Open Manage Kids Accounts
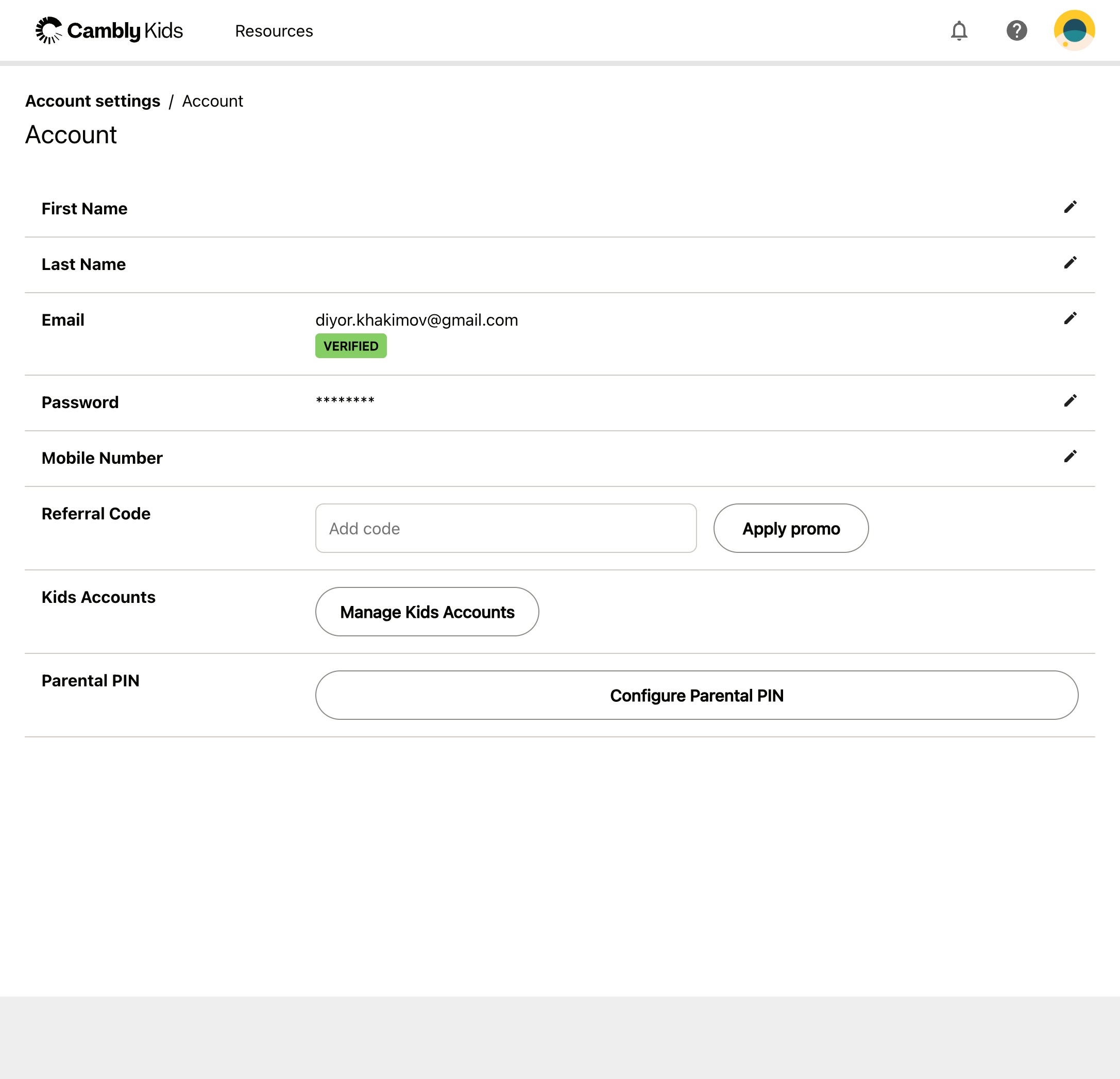 coord(427,612)
